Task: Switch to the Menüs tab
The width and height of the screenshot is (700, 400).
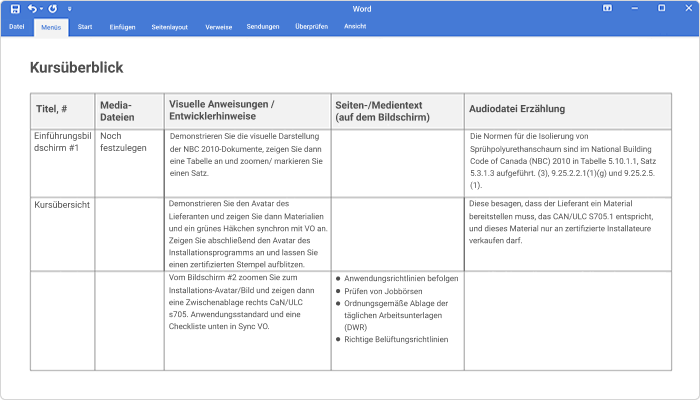Action: point(51,27)
